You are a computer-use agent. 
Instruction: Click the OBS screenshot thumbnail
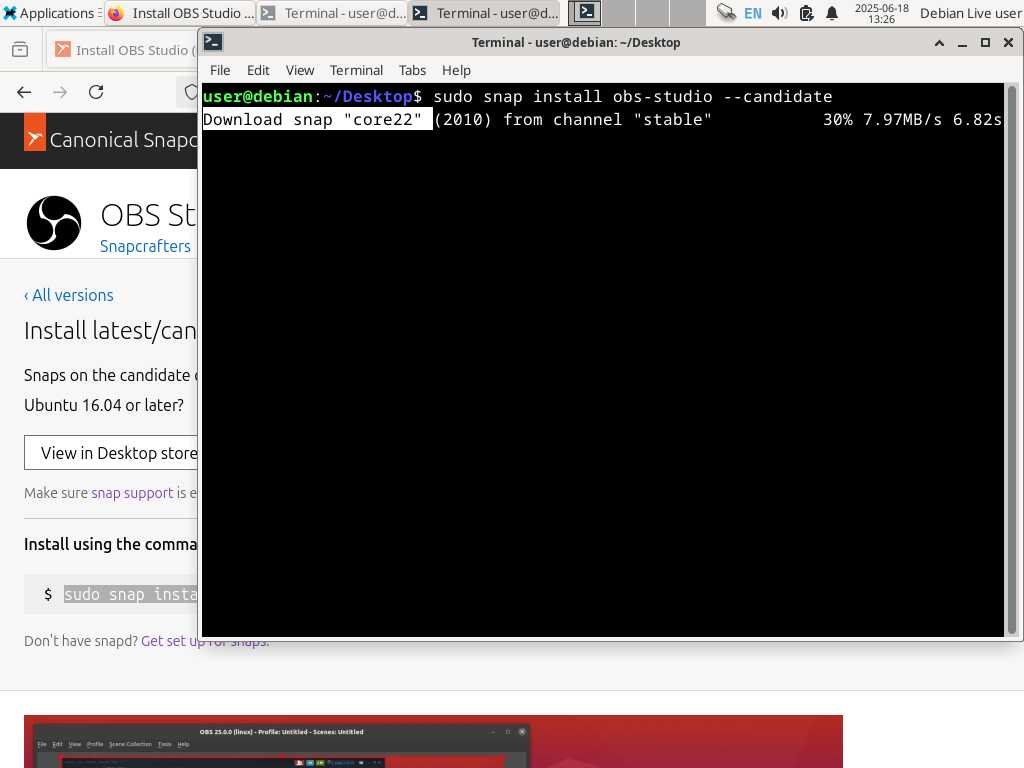[x=433, y=741]
